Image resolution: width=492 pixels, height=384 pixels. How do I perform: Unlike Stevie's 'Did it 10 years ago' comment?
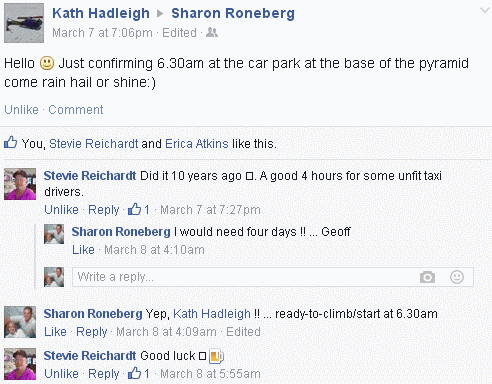61,210
